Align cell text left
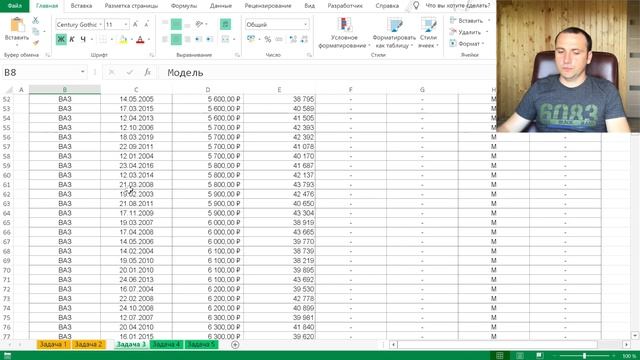Viewport: 640px width, 360px height. click(165, 39)
